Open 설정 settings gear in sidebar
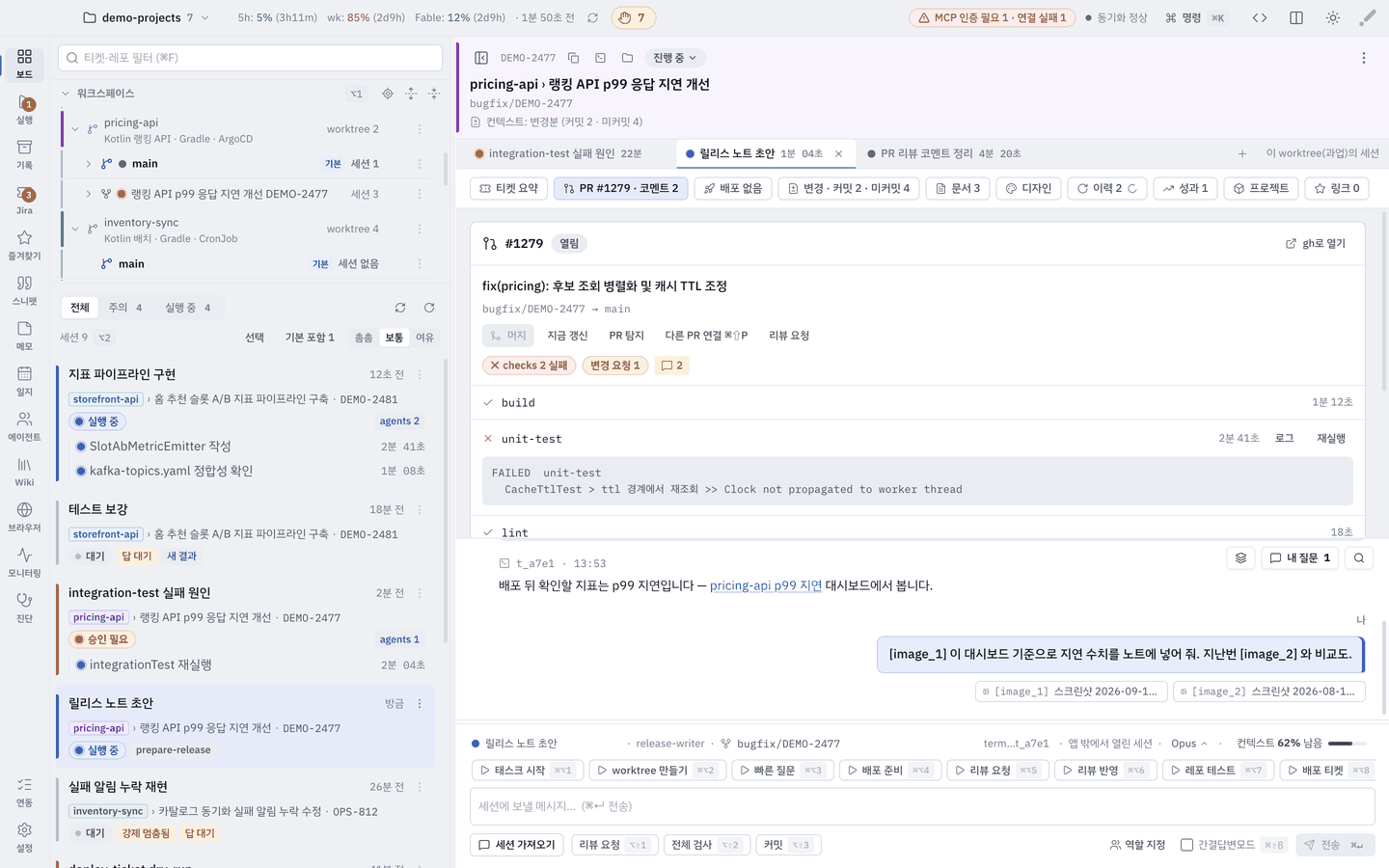Screen dimensions: 1389x868 [24, 837]
